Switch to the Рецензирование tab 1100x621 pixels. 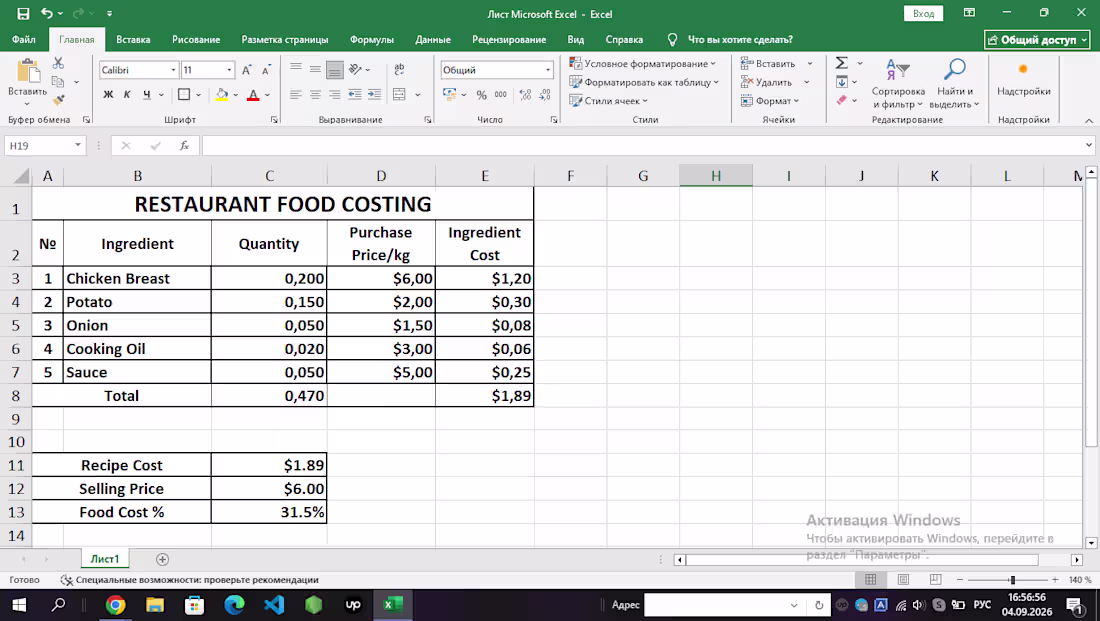[509, 39]
